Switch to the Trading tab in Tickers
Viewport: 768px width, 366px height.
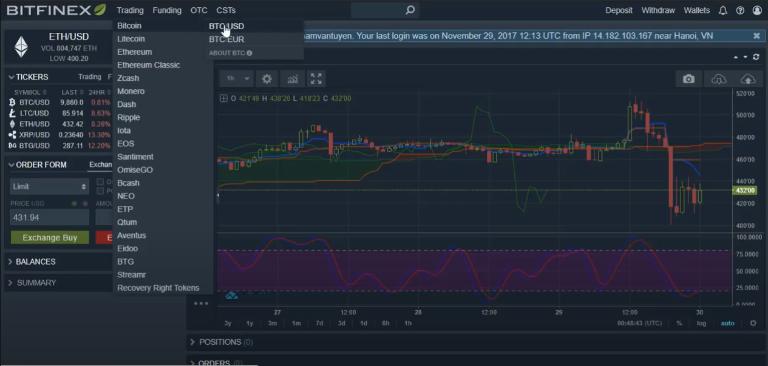tap(90, 77)
